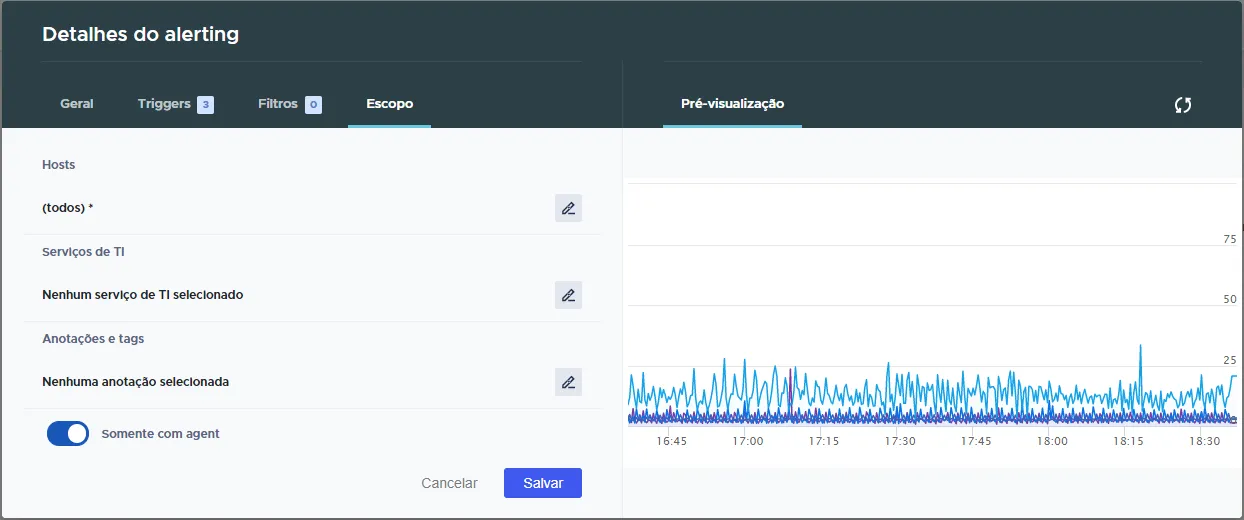Click the 50 value axis label

pyautogui.click(x=1230, y=299)
